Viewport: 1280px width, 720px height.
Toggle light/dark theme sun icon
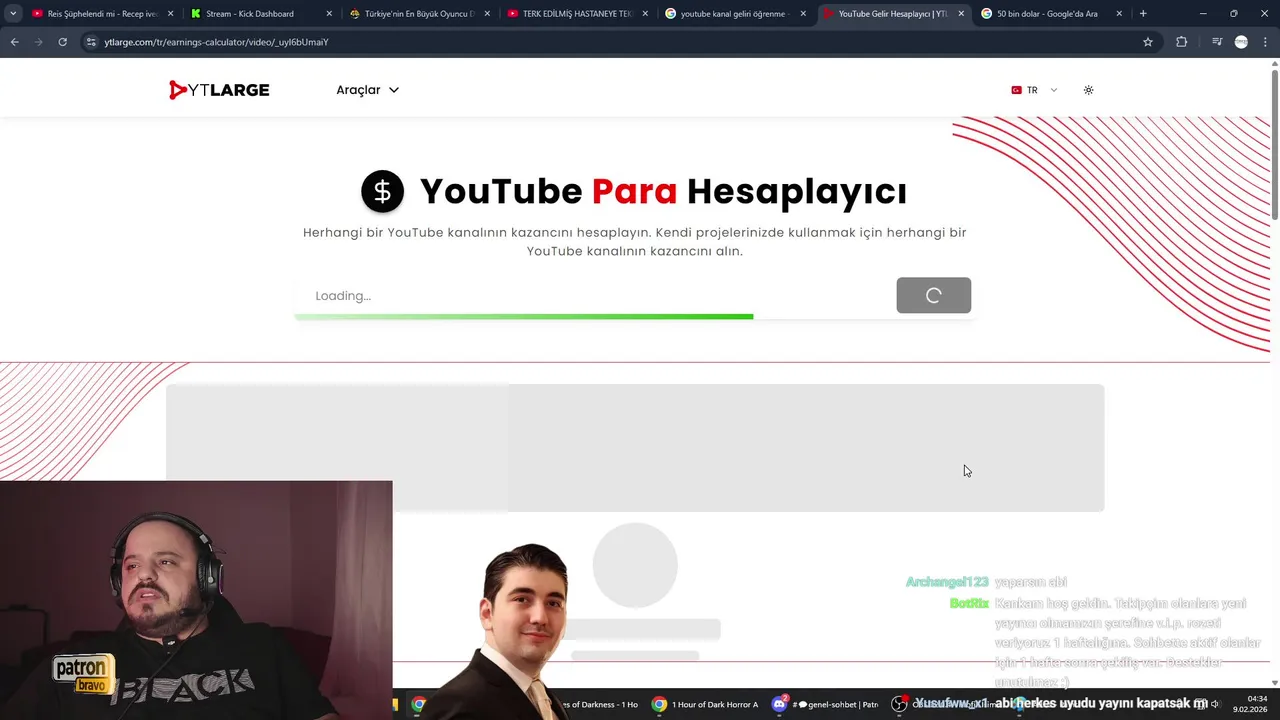pos(1088,90)
